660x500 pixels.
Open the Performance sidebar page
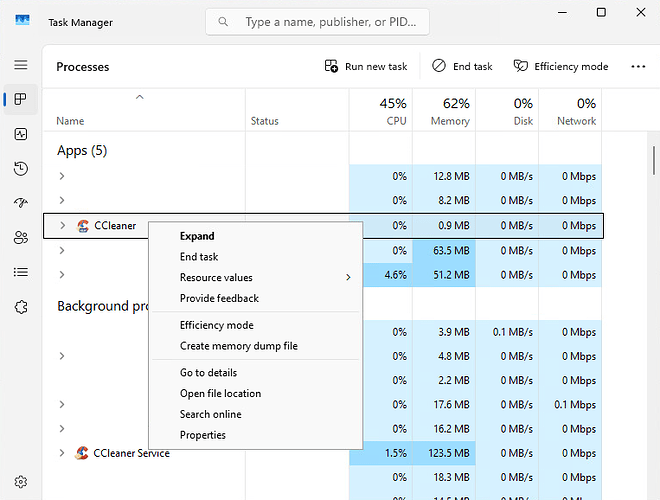[x=21, y=134]
